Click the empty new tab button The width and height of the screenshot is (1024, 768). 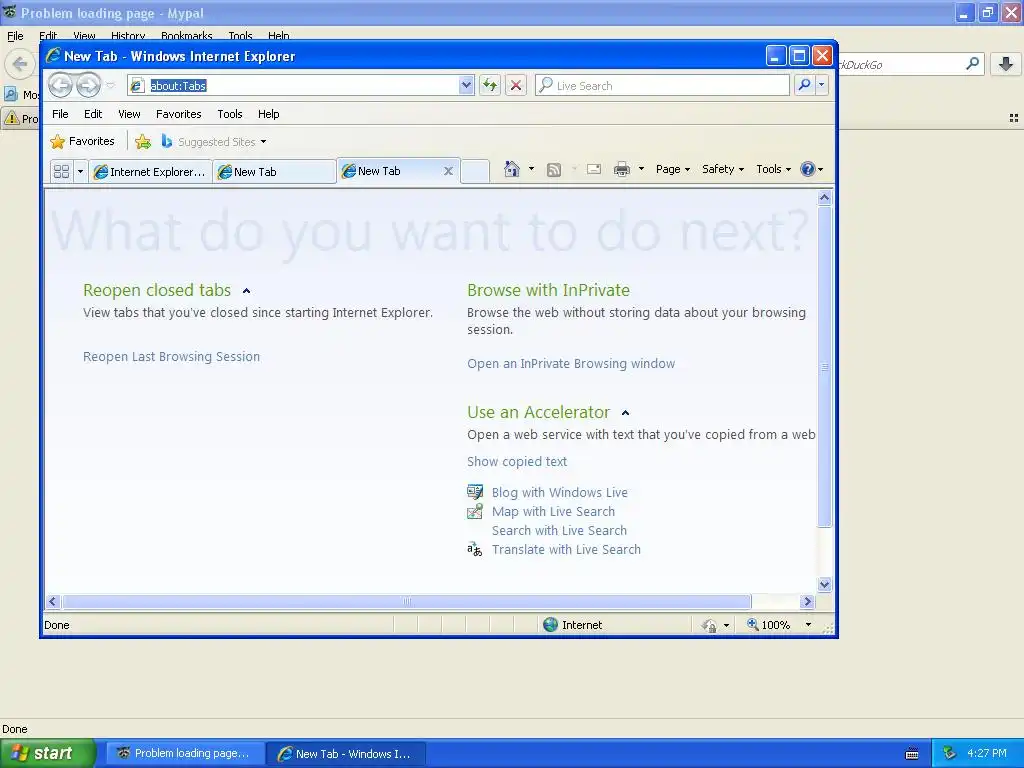pyautogui.click(x=475, y=172)
